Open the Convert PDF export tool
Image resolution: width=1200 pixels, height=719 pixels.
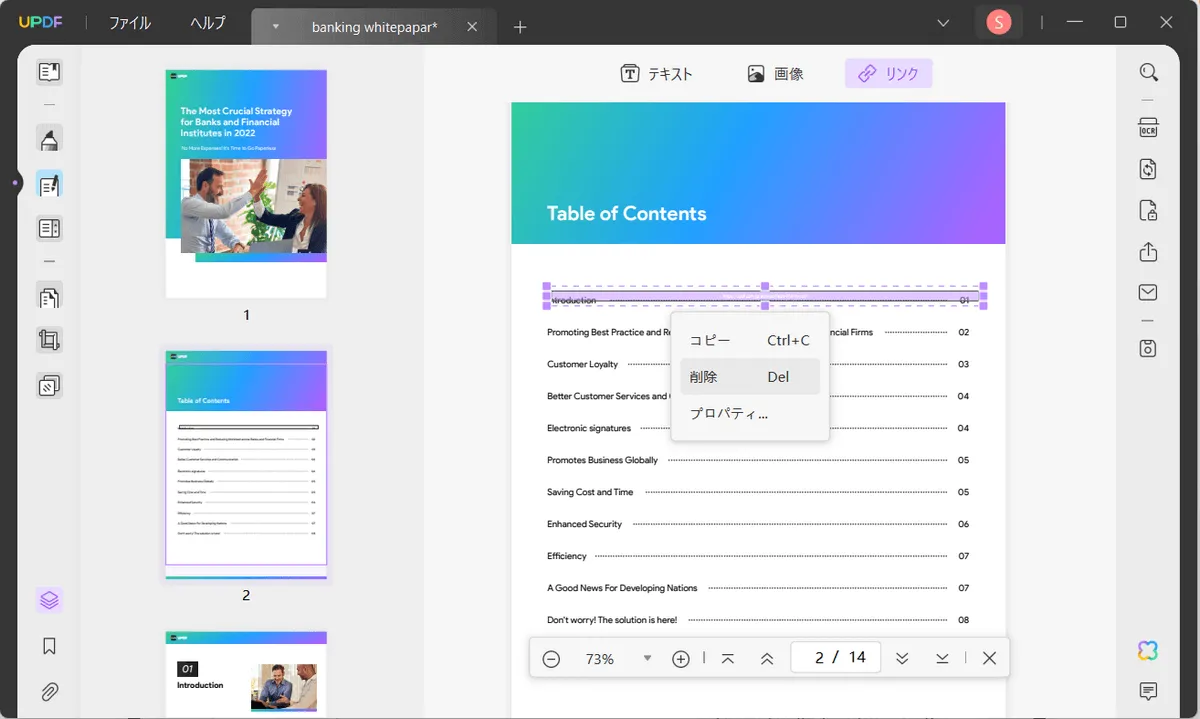1148,169
